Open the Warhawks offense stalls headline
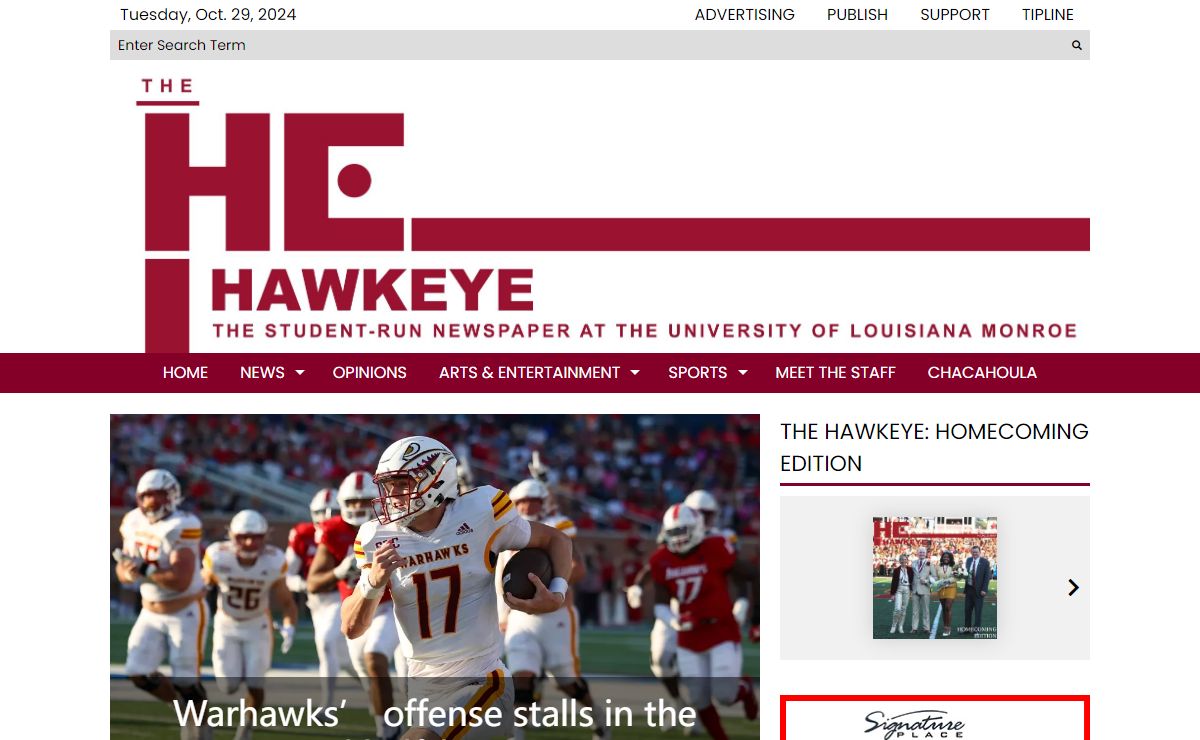Image resolution: width=1200 pixels, height=740 pixels. pos(434,715)
